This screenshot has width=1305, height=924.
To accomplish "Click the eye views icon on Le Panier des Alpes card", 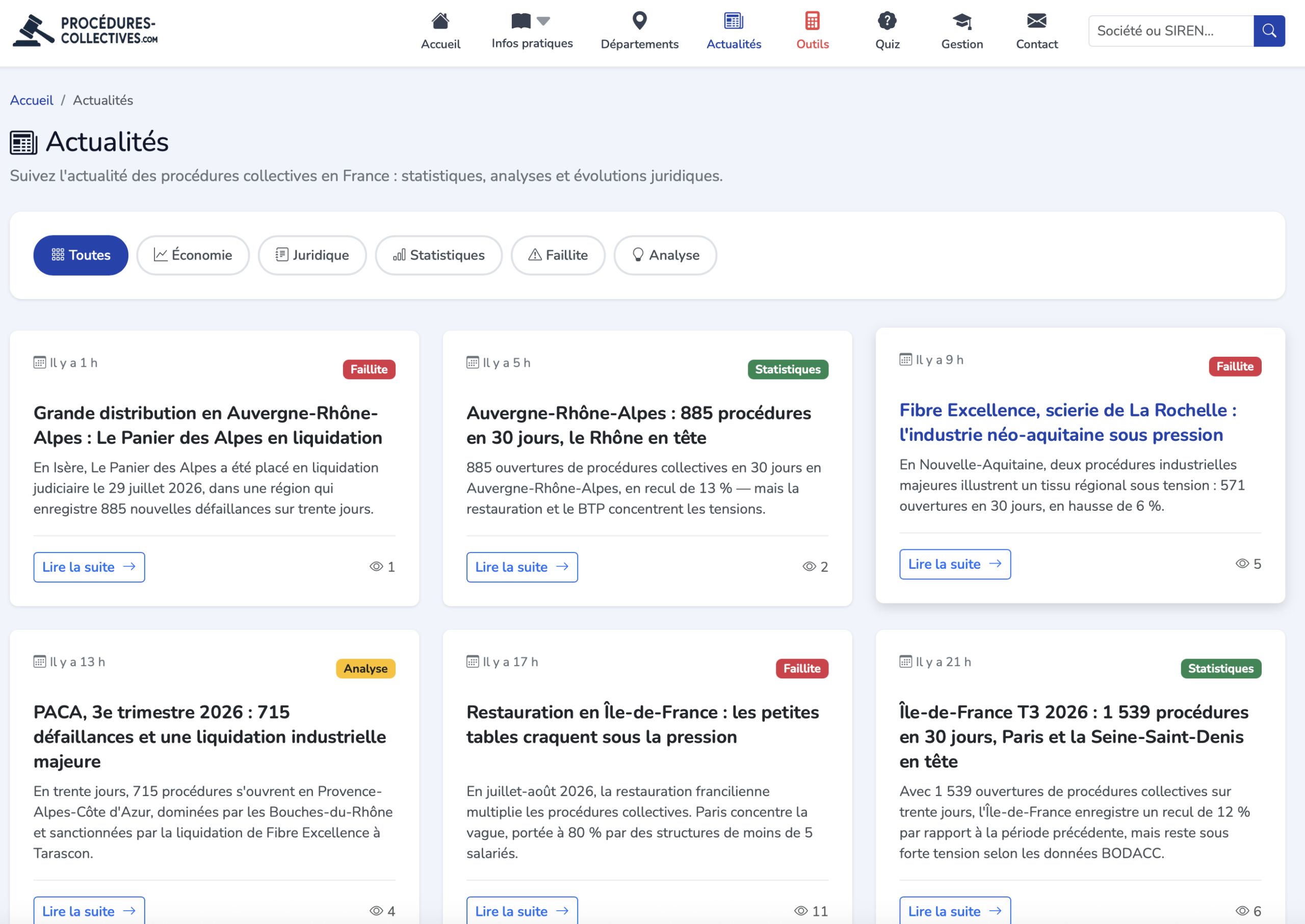I will [376, 567].
